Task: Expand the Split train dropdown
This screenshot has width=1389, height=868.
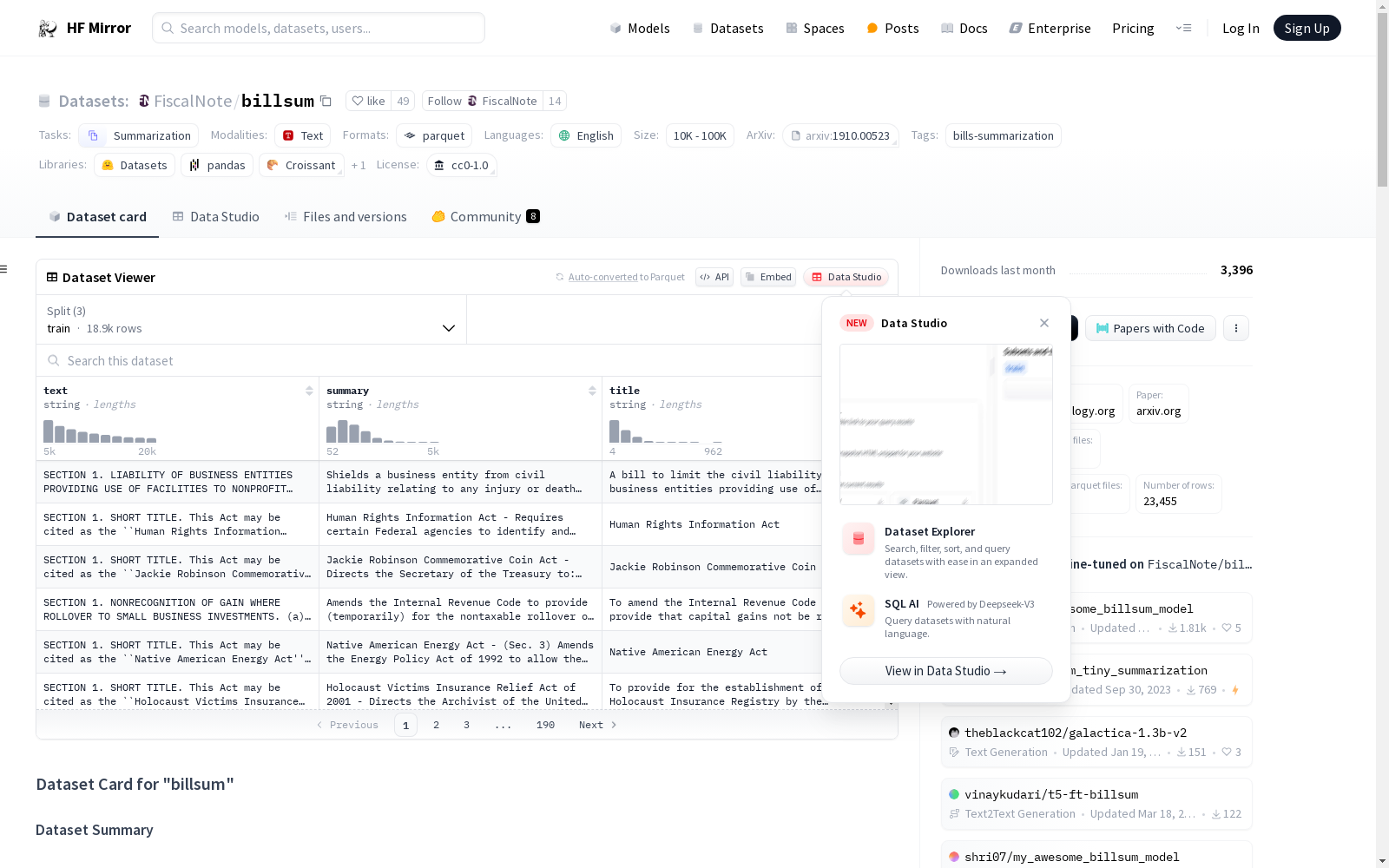Action: coord(251,319)
